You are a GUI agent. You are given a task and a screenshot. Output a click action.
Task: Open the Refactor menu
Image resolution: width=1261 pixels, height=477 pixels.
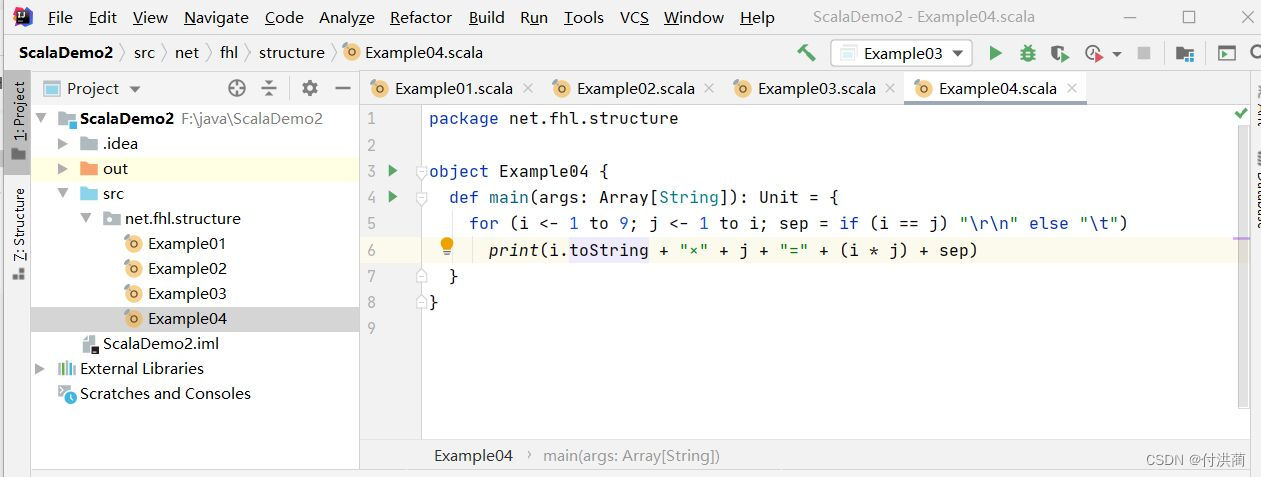pos(421,17)
